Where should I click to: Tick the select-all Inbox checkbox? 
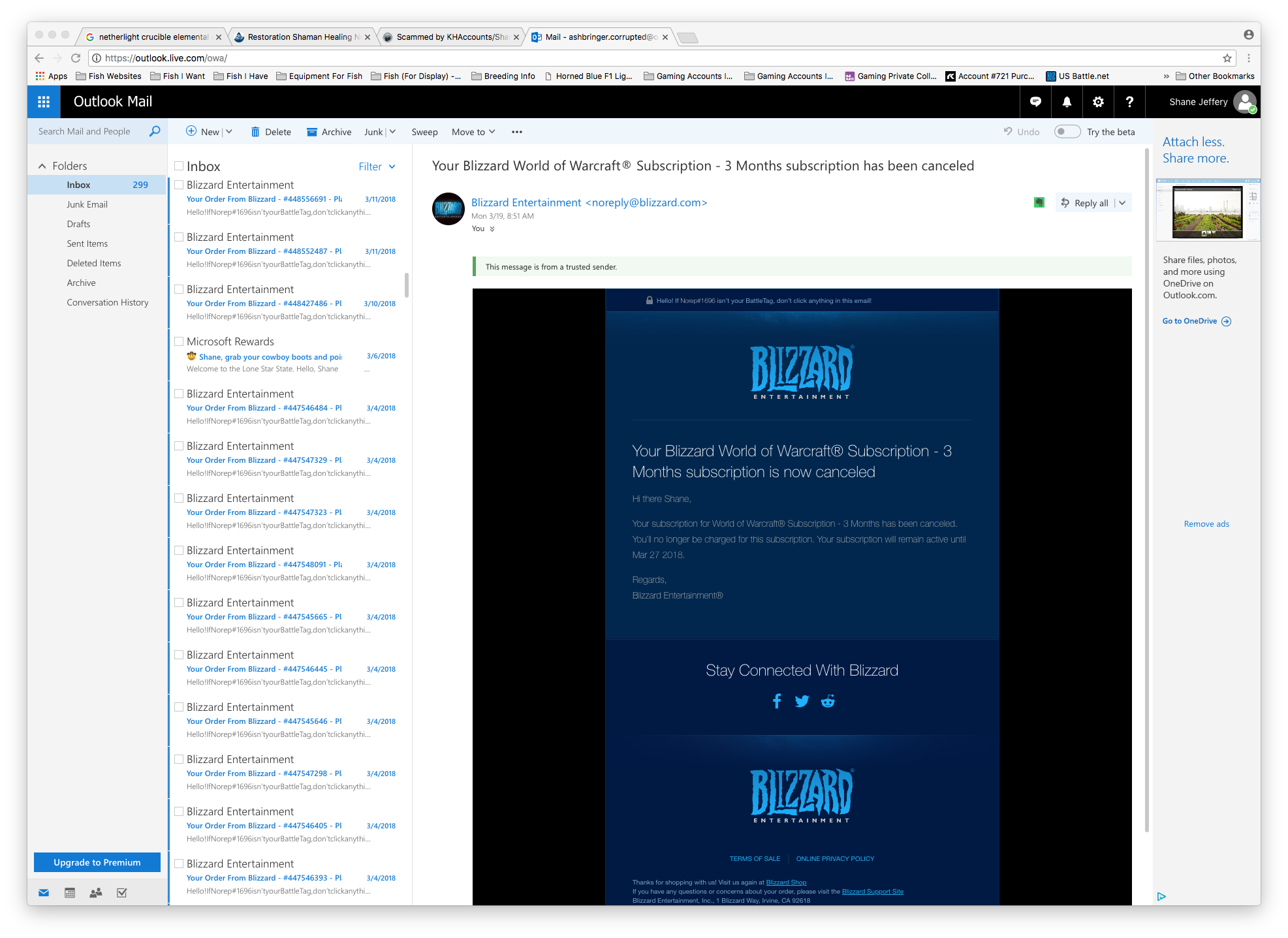(179, 166)
